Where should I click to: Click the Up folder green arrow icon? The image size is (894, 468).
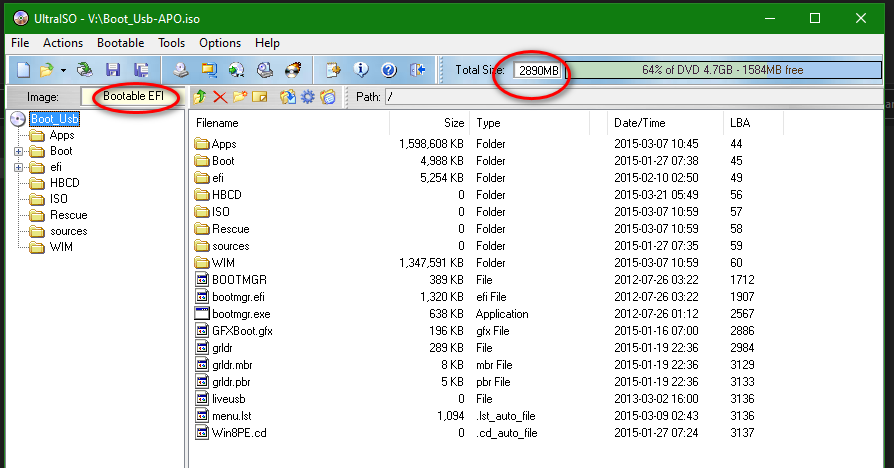(x=200, y=97)
